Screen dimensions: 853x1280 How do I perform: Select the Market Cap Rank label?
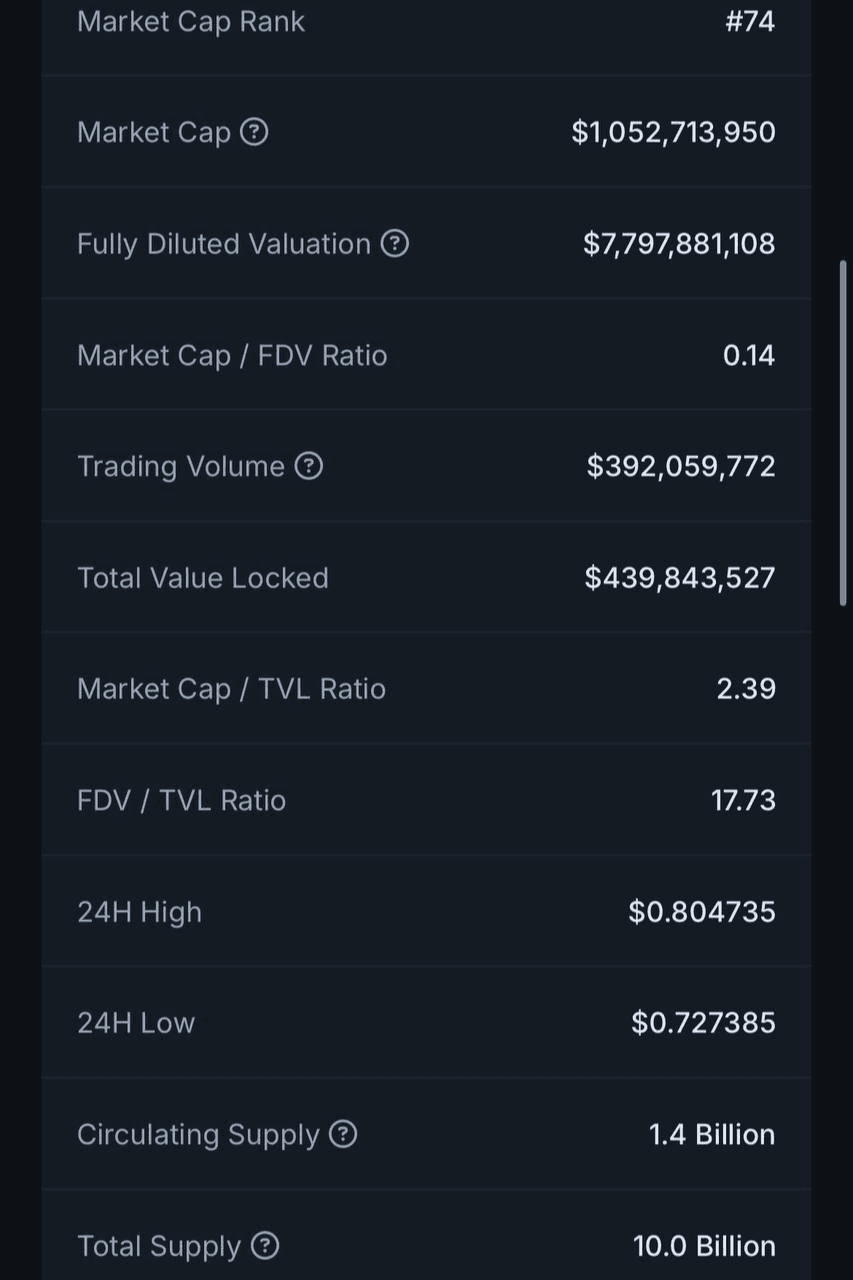[191, 22]
